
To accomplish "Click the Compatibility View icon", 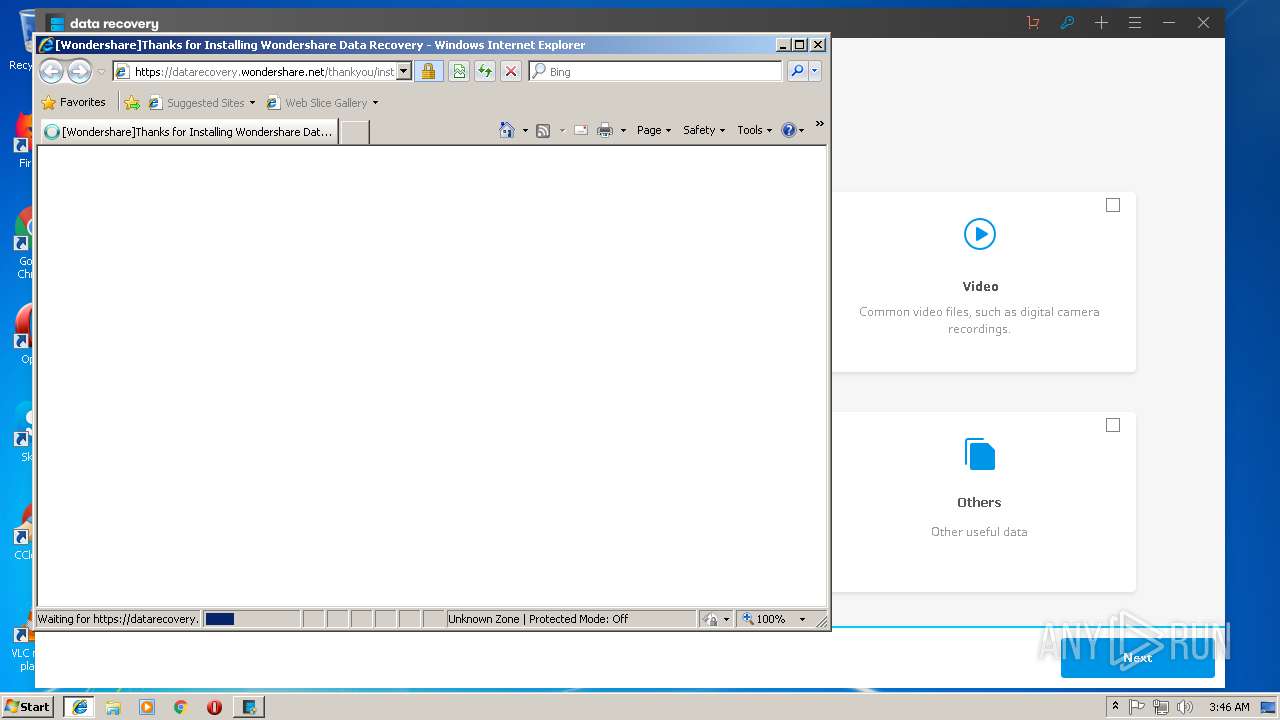I will [x=458, y=71].
